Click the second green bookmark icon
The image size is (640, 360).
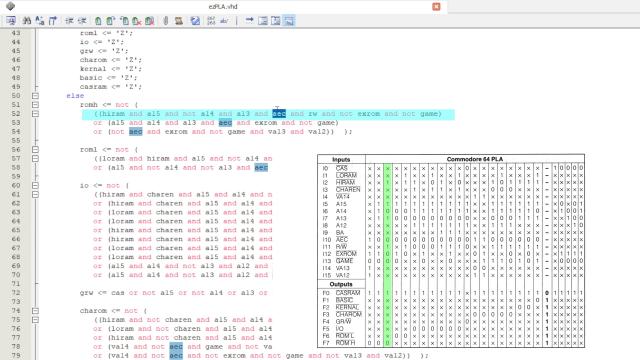coord(111,20)
